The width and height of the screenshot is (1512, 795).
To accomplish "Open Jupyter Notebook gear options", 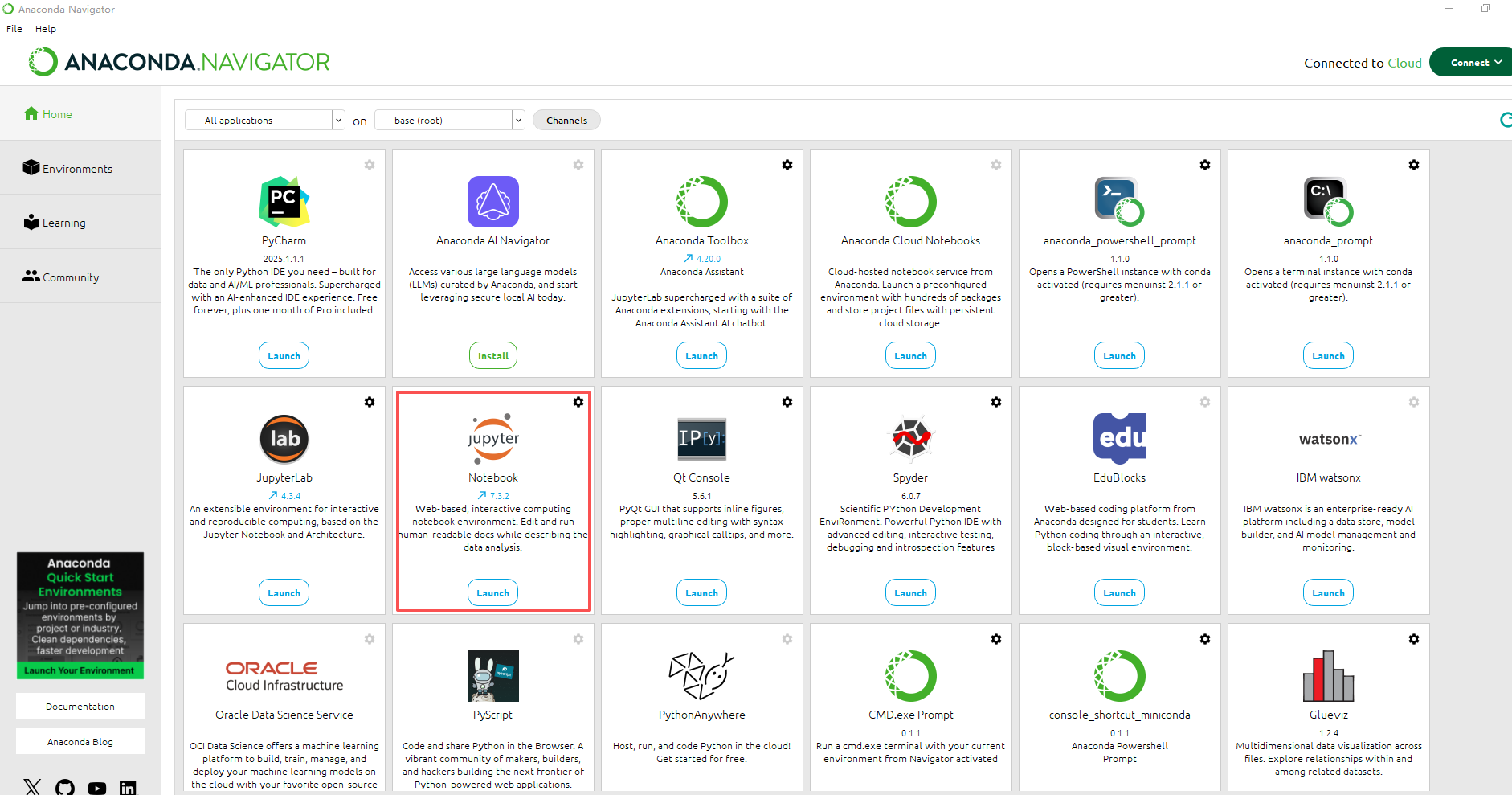I will 578,402.
